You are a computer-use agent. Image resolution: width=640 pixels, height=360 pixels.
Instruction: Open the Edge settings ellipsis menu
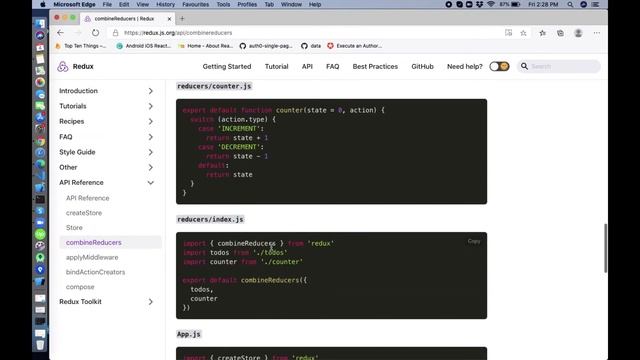[597, 33]
